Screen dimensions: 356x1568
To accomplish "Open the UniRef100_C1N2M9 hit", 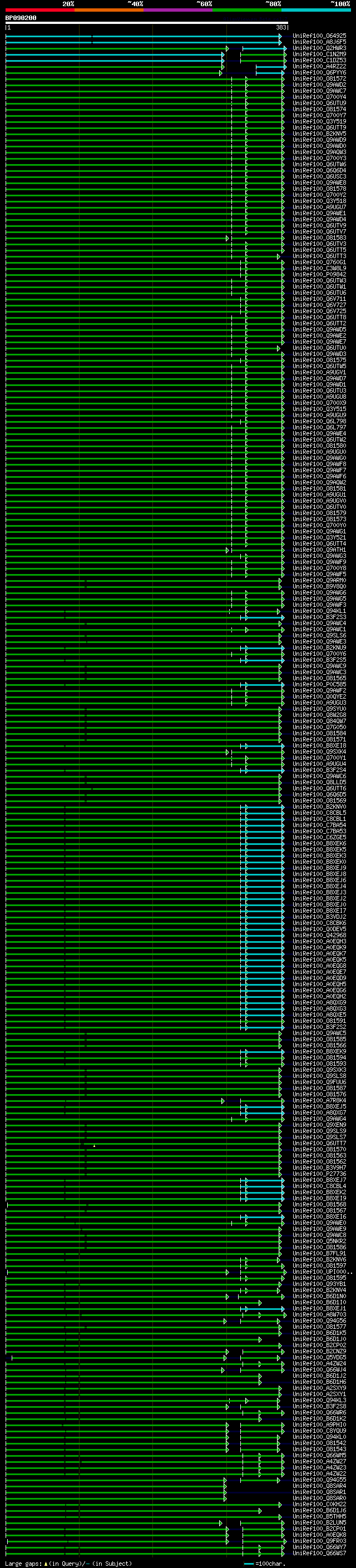I will (x=319, y=54).
